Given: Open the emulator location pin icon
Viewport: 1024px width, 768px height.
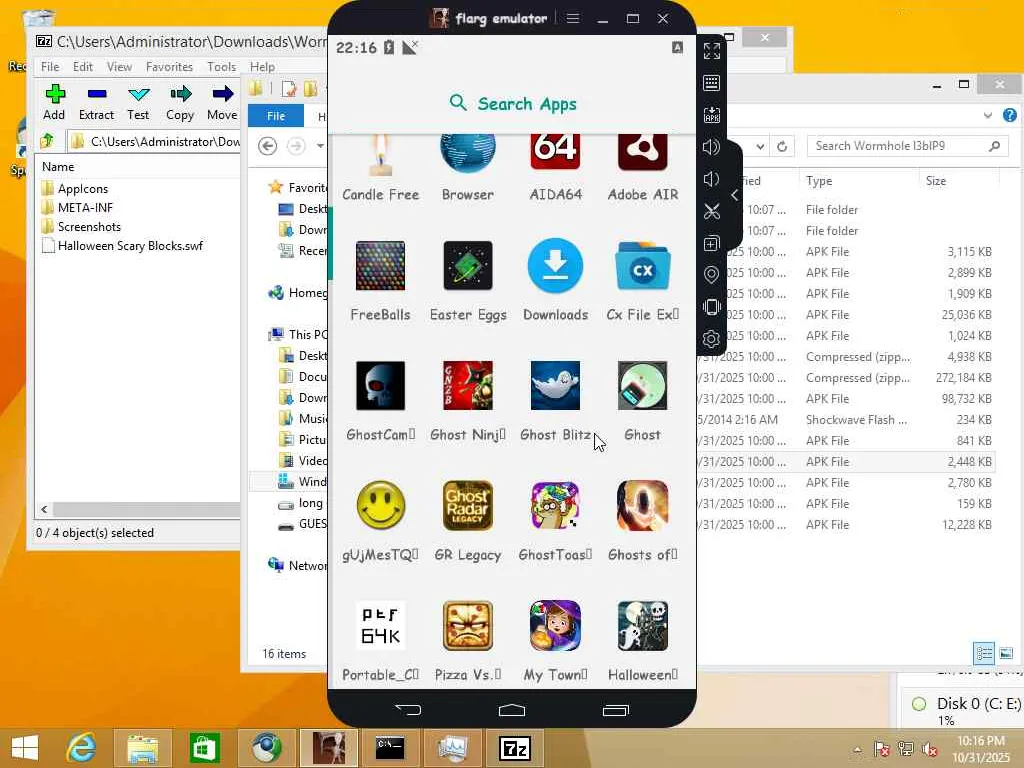Looking at the screenshot, I should (712, 275).
